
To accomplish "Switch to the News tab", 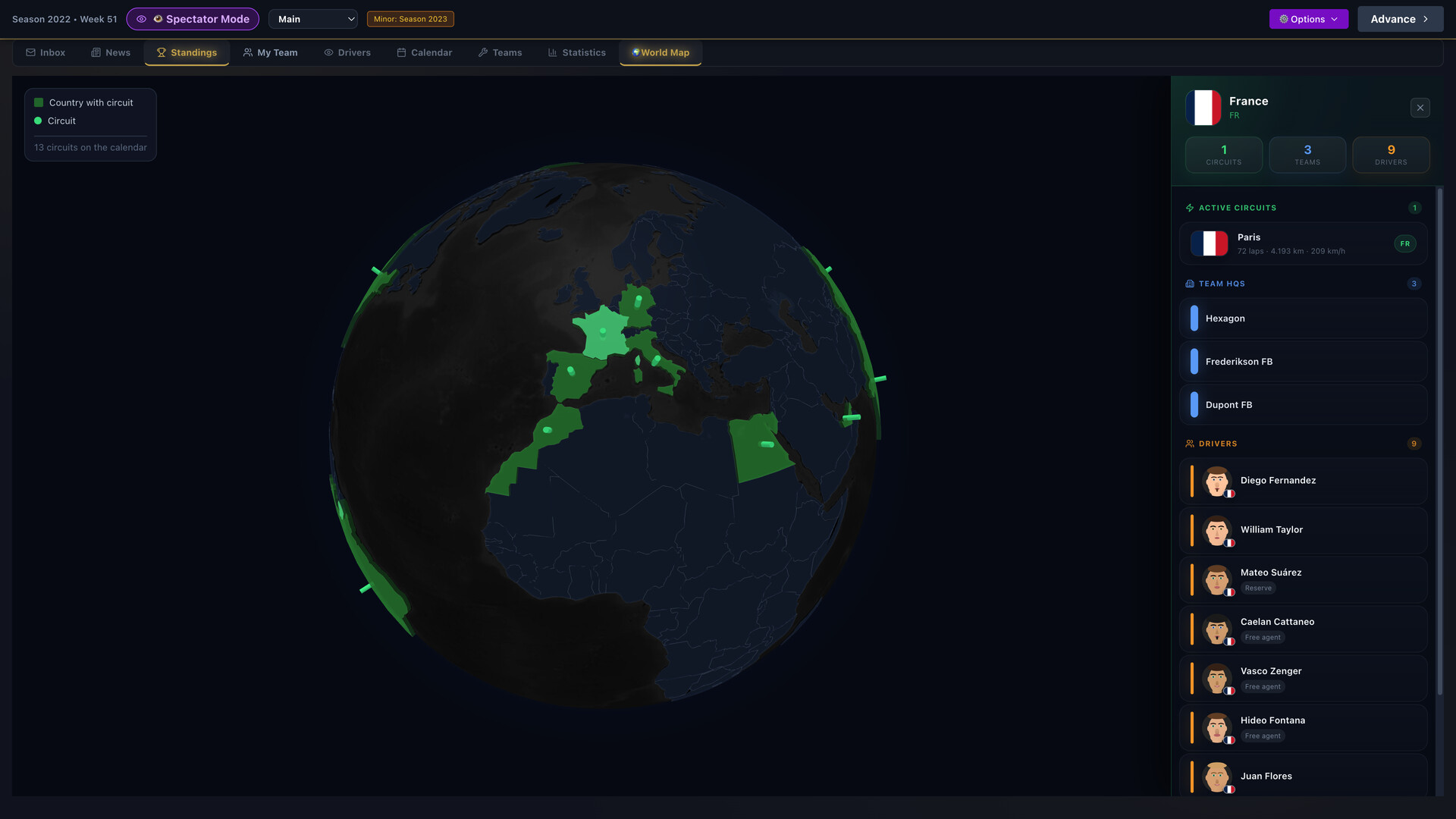I will tap(111, 52).
